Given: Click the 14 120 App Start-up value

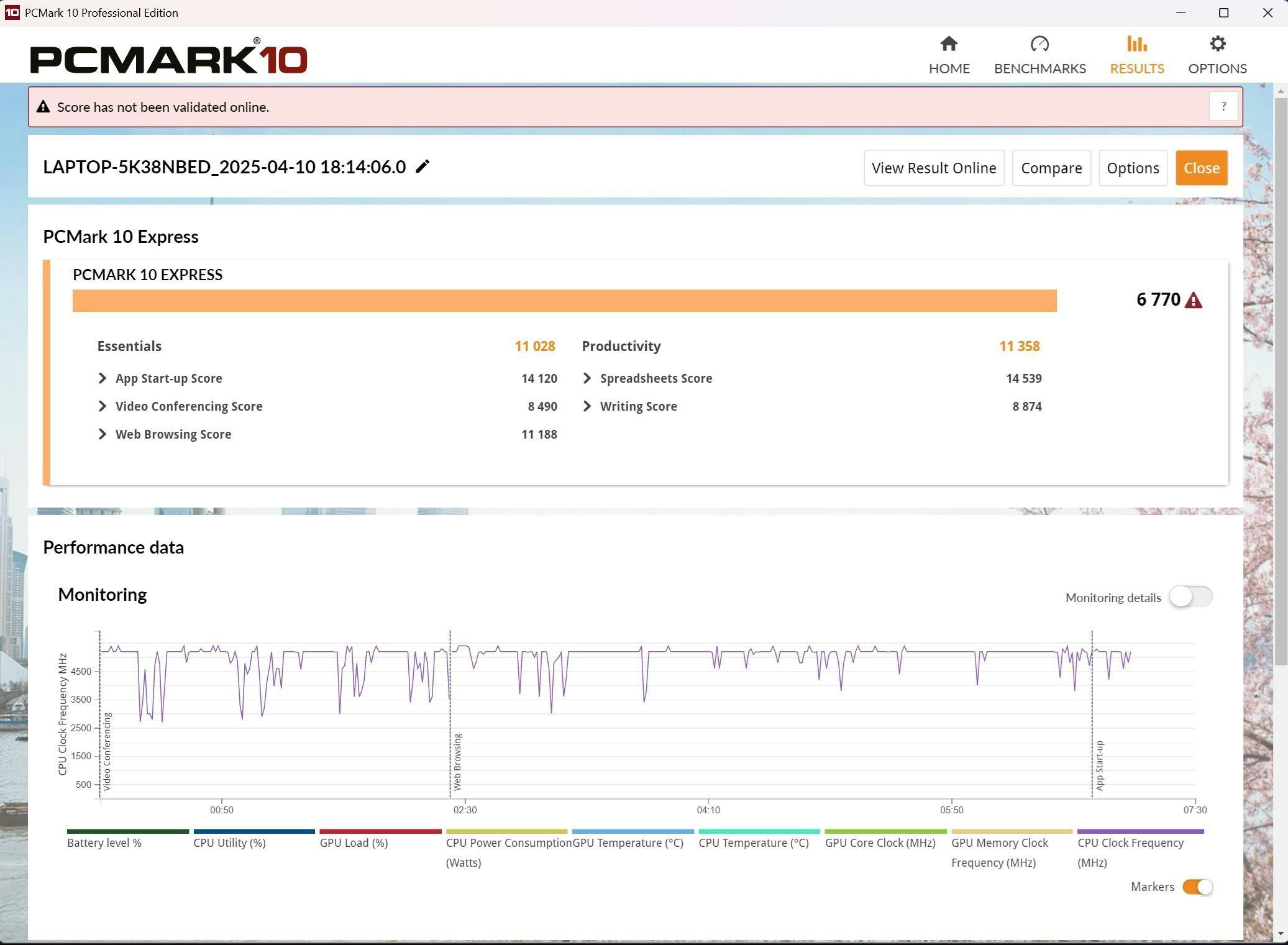Looking at the screenshot, I should [x=539, y=378].
